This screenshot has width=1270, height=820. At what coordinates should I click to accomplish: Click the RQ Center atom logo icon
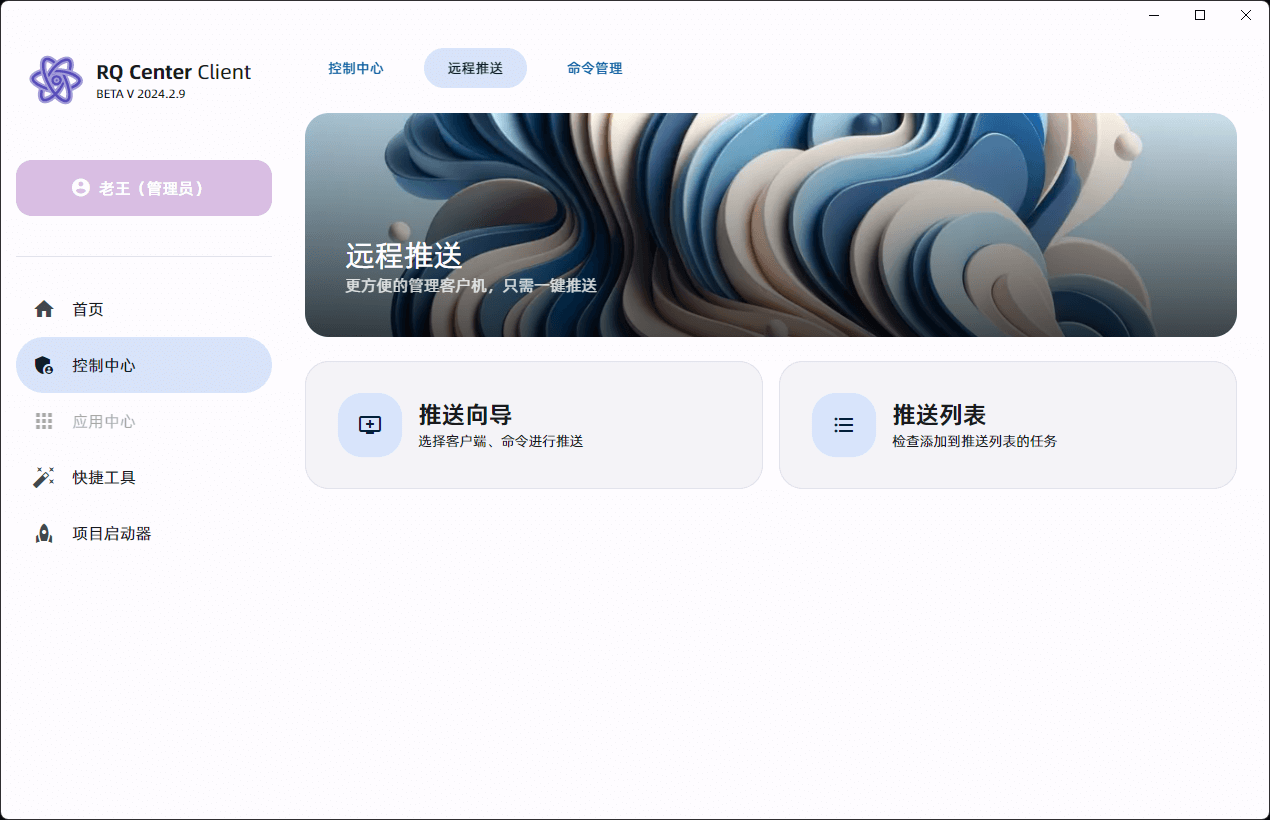tap(57, 79)
